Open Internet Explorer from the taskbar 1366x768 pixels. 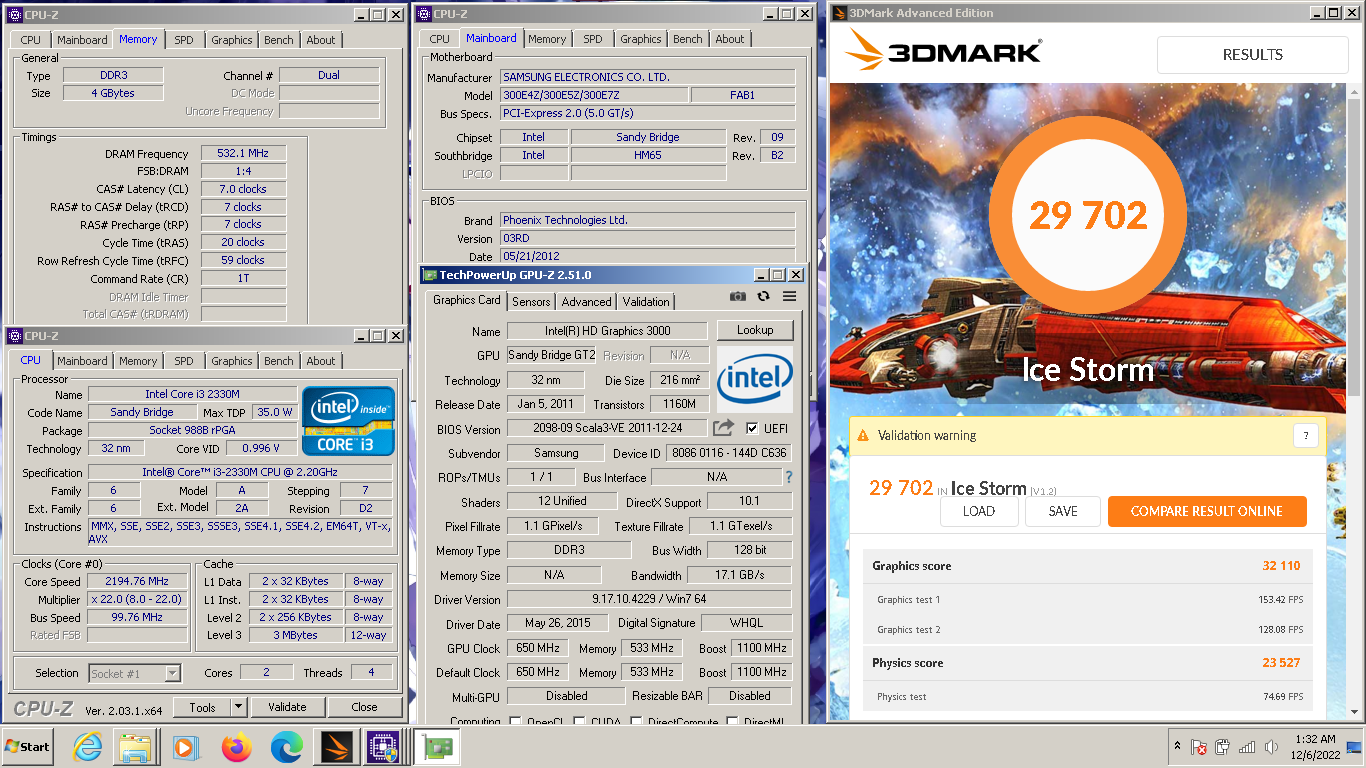pos(88,747)
